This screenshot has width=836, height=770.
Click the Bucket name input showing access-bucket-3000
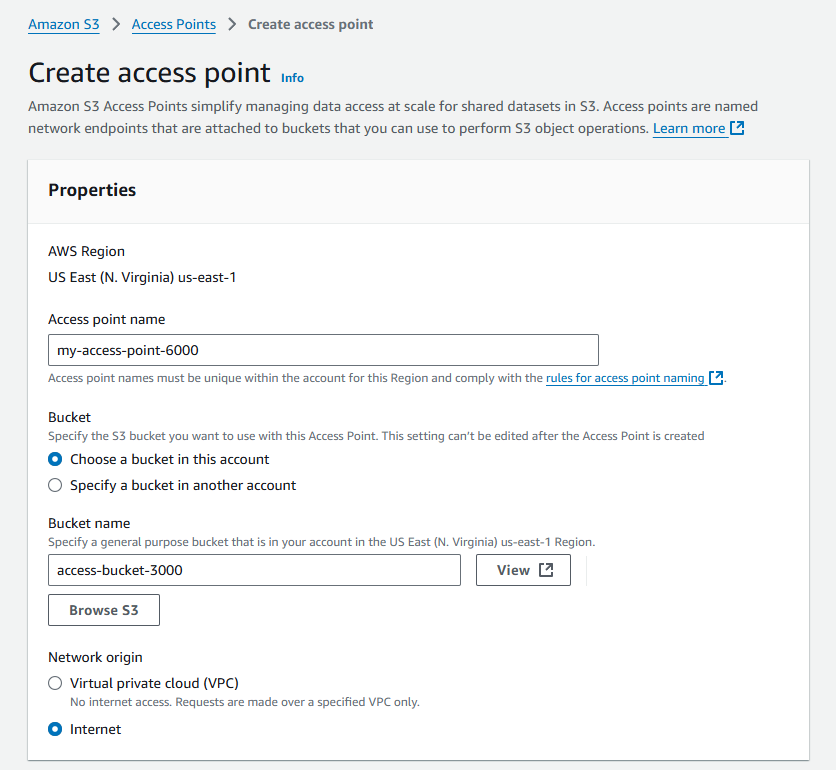click(254, 569)
